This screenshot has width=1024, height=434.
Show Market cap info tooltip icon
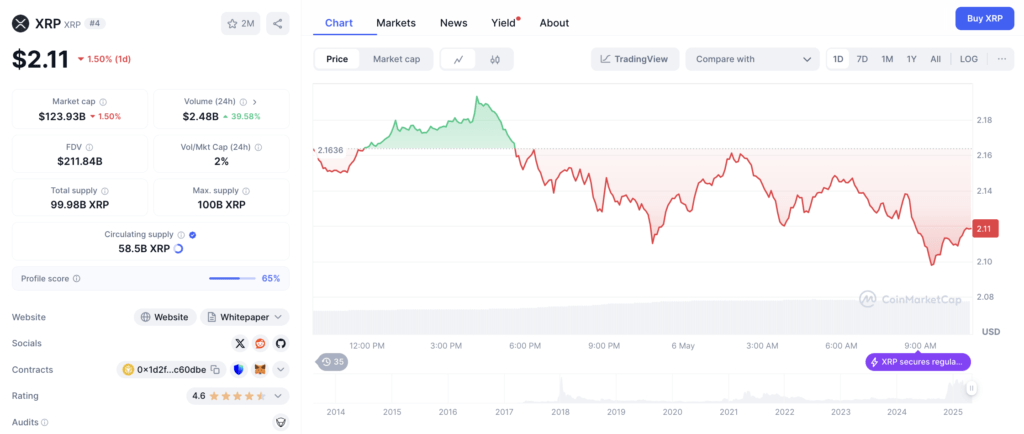click(103, 102)
